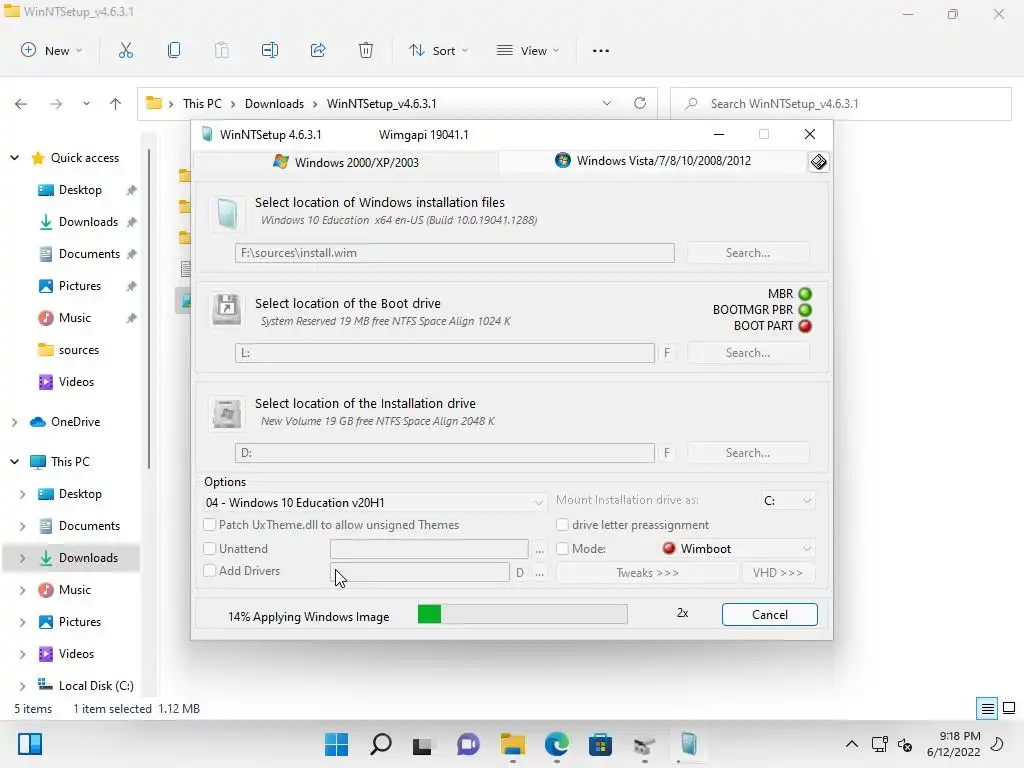This screenshot has height=768, width=1024.
Task: Open the View dropdown in Explorer
Action: [528, 50]
